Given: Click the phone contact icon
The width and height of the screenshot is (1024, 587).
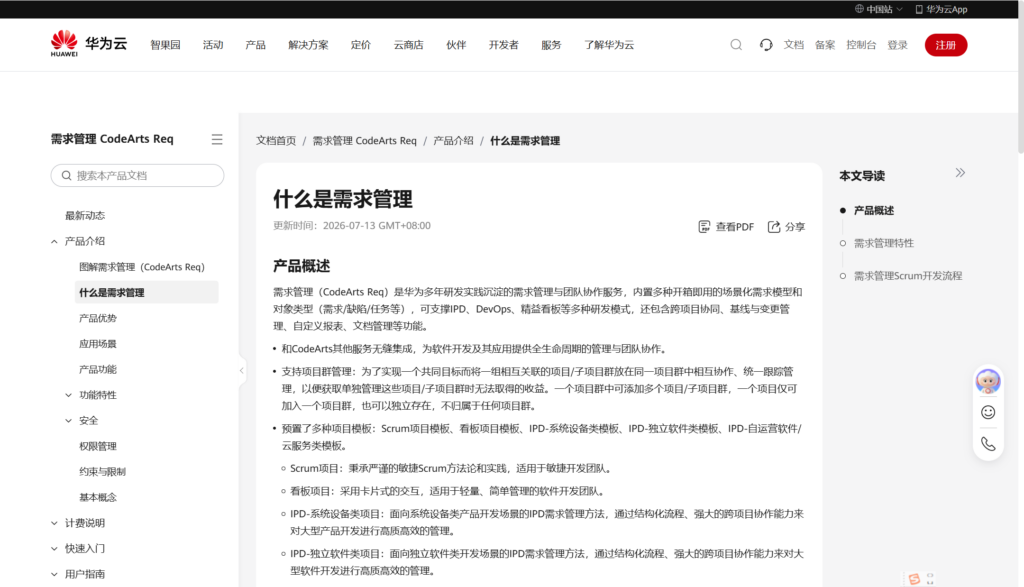Looking at the screenshot, I should pyautogui.click(x=988, y=444).
